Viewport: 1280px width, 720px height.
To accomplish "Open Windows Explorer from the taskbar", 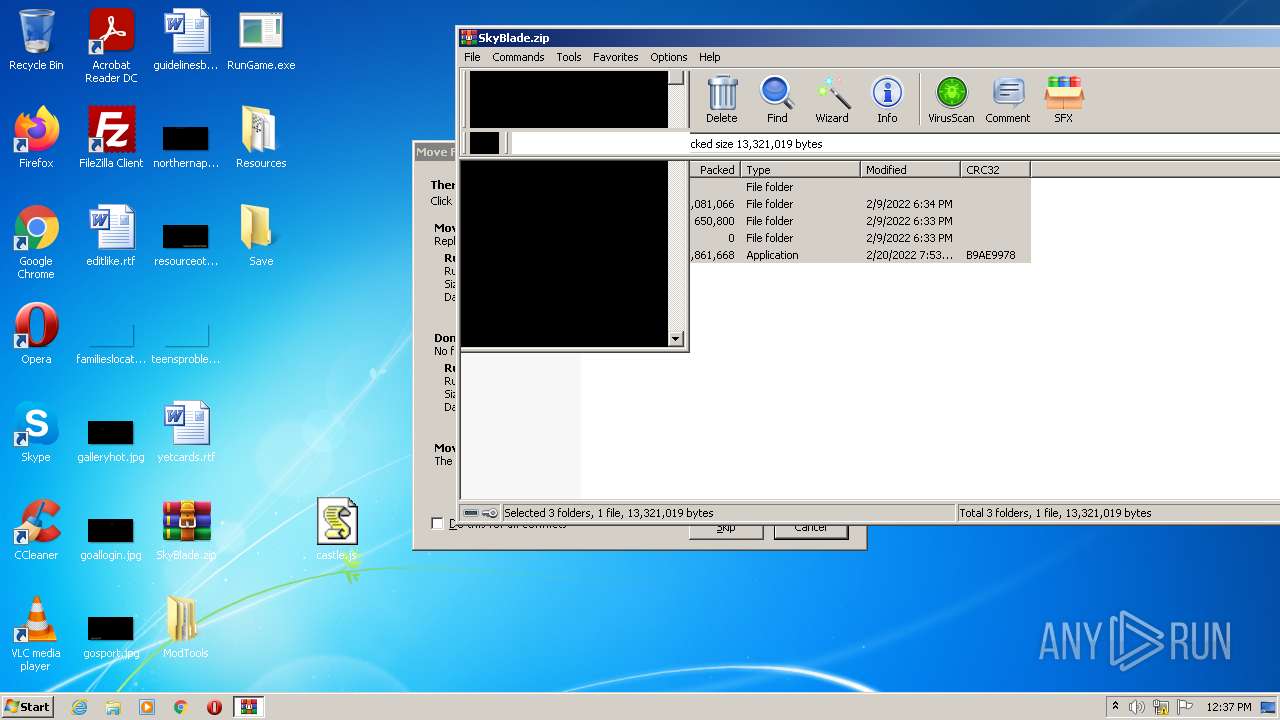I will tap(113, 707).
